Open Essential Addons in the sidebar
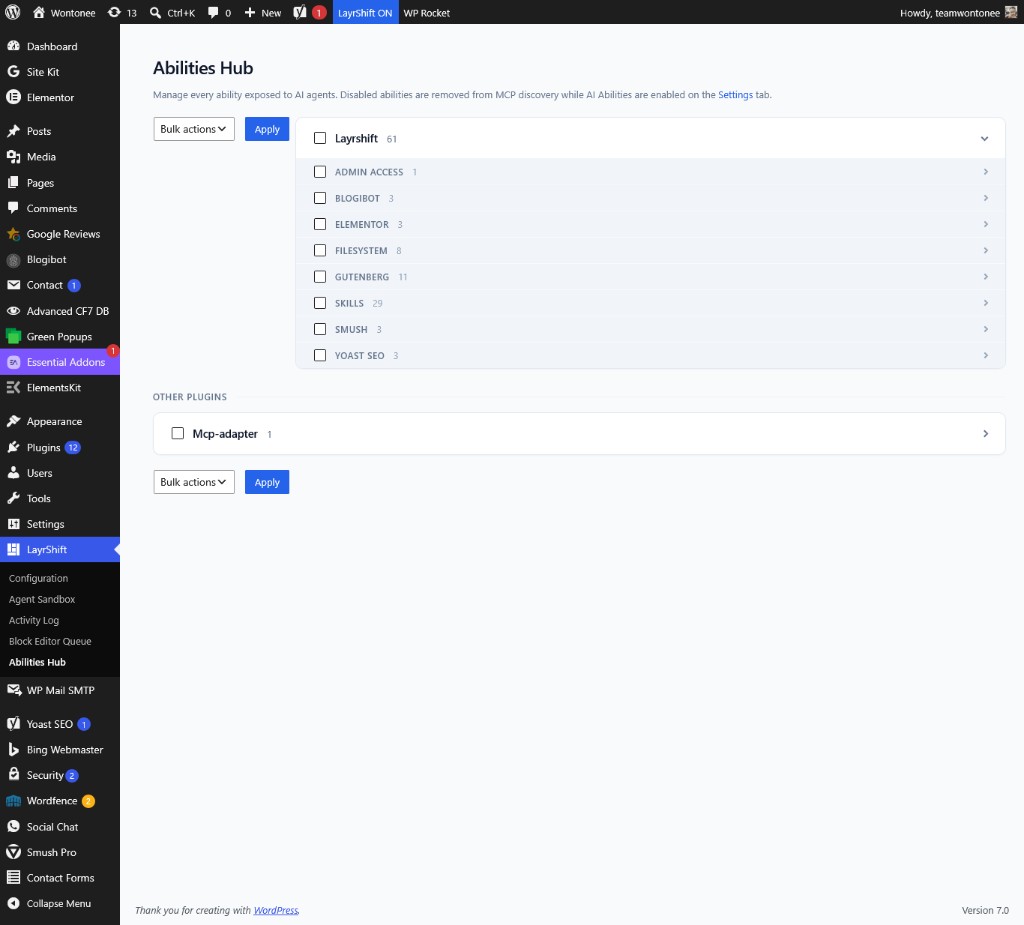 pyautogui.click(x=60, y=362)
